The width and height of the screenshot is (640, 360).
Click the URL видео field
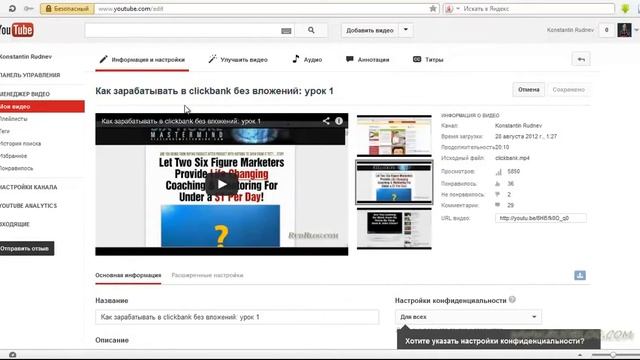(x=540, y=218)
